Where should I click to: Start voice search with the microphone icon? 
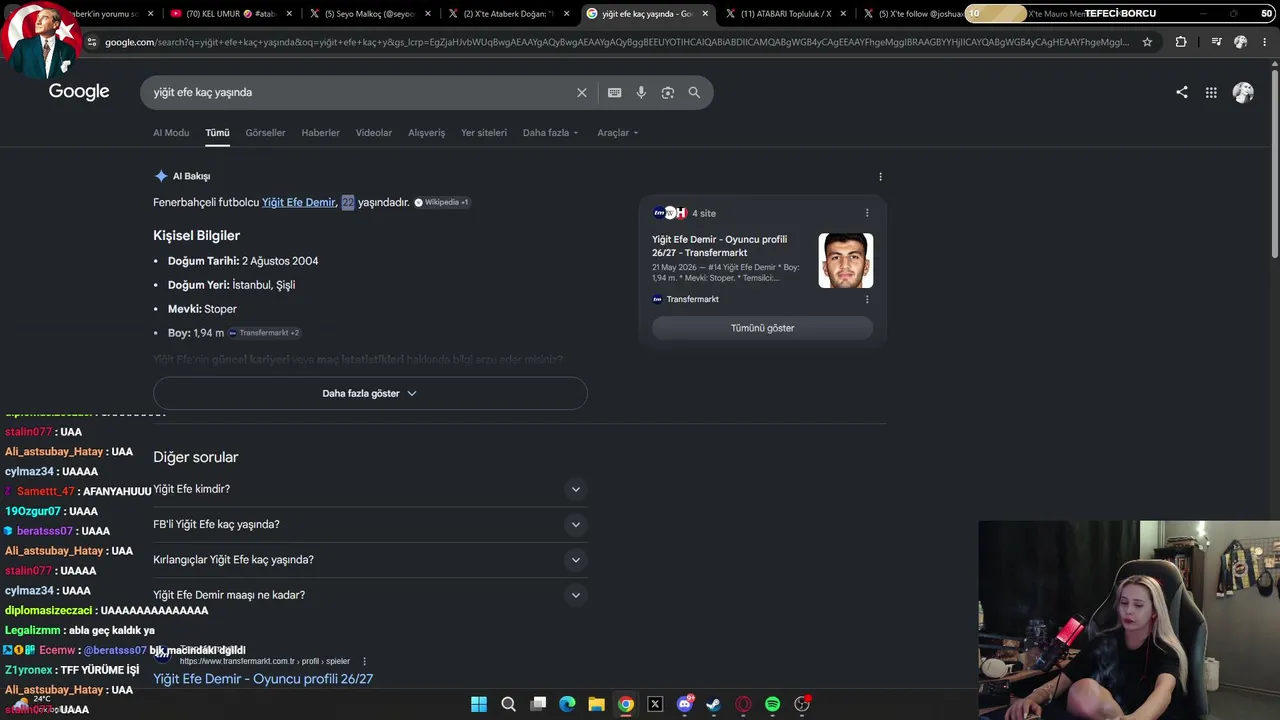click(641, 92)
